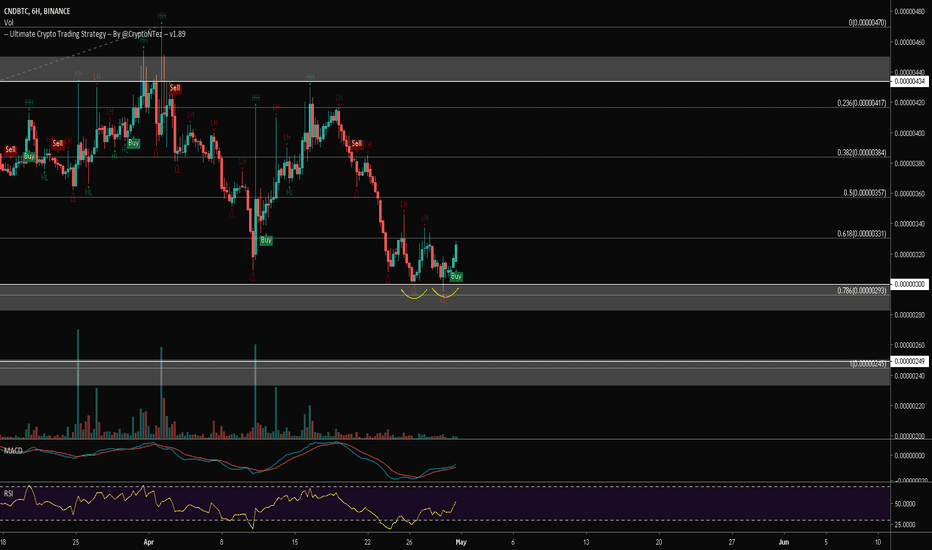Click the 15 date on time axis
This screenshot has width=932, height=550.
click(295, 542)
